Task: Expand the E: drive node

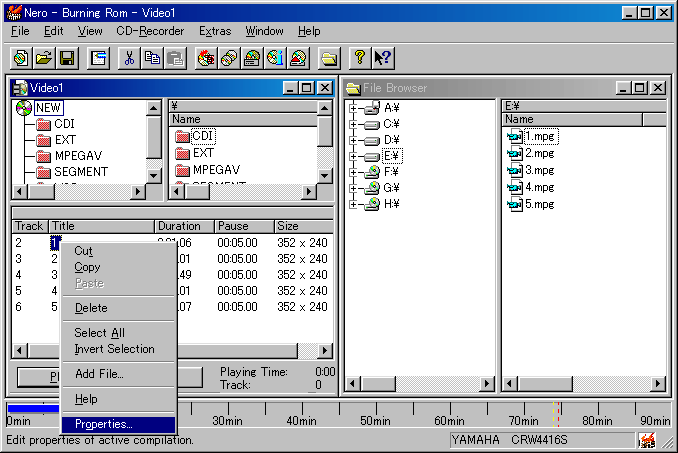Action: [x=353, y=156]
